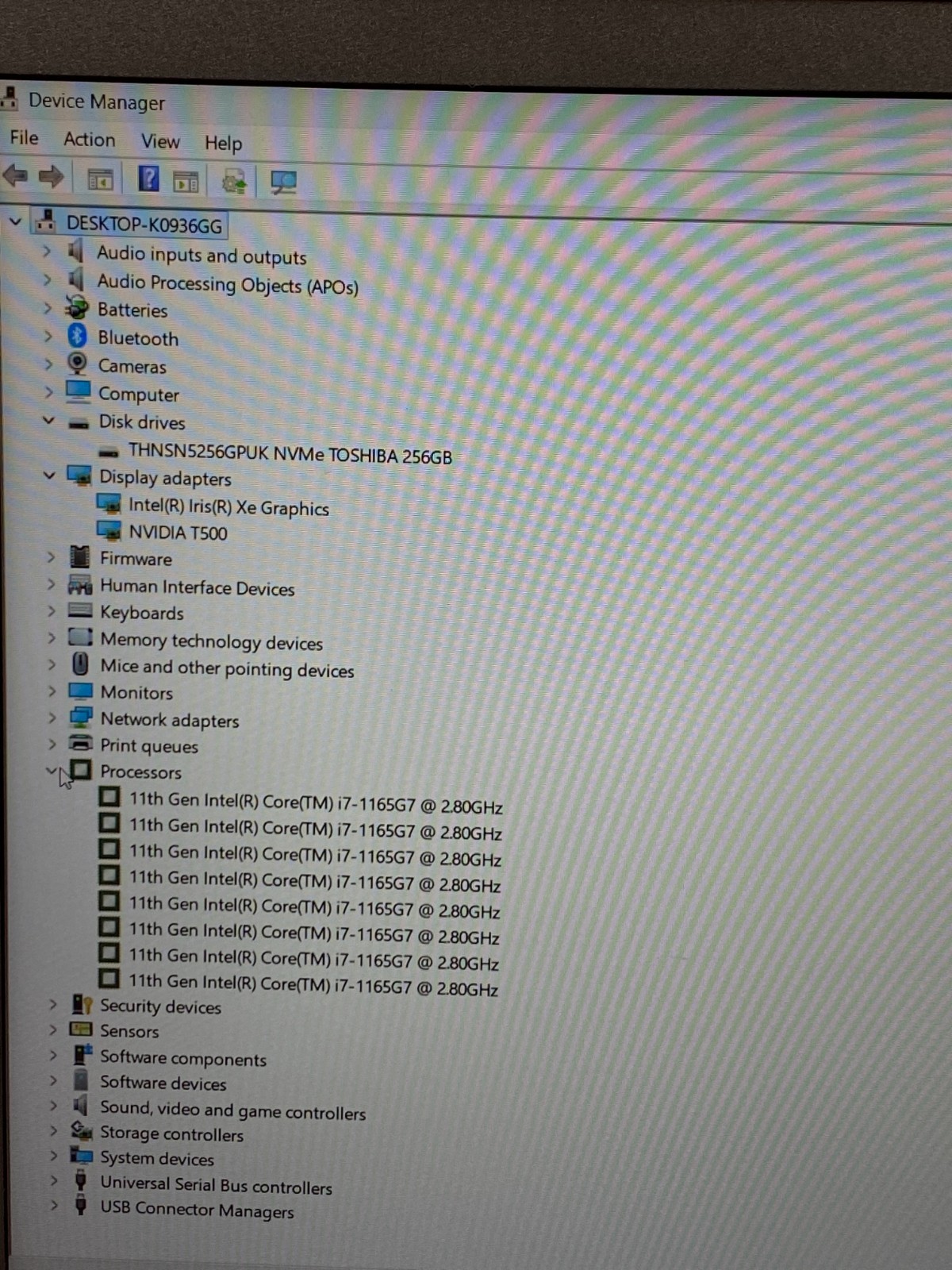The image size is (952, 1270).
Task: Click Show/Hide Console Tree toolbar icon
Action: click(100, 180)
